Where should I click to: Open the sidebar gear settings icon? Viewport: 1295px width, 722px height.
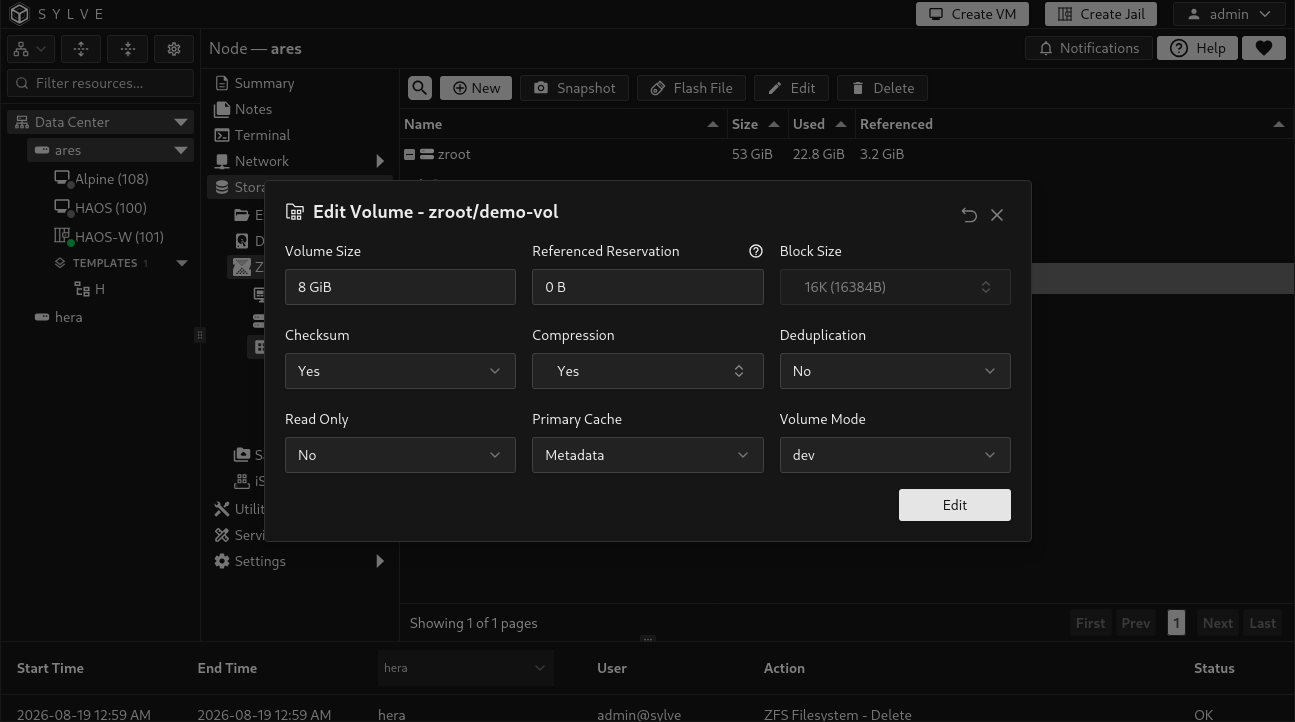174,48
